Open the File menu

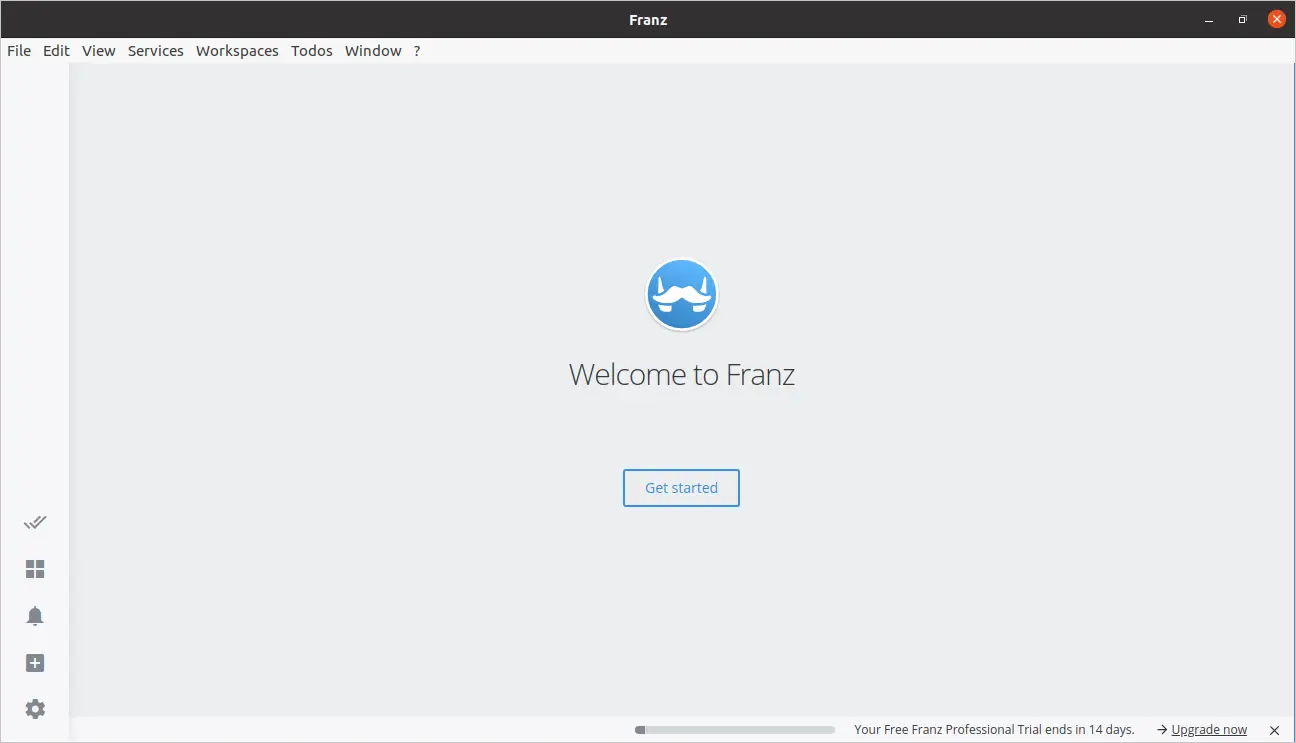coord(19,51)
